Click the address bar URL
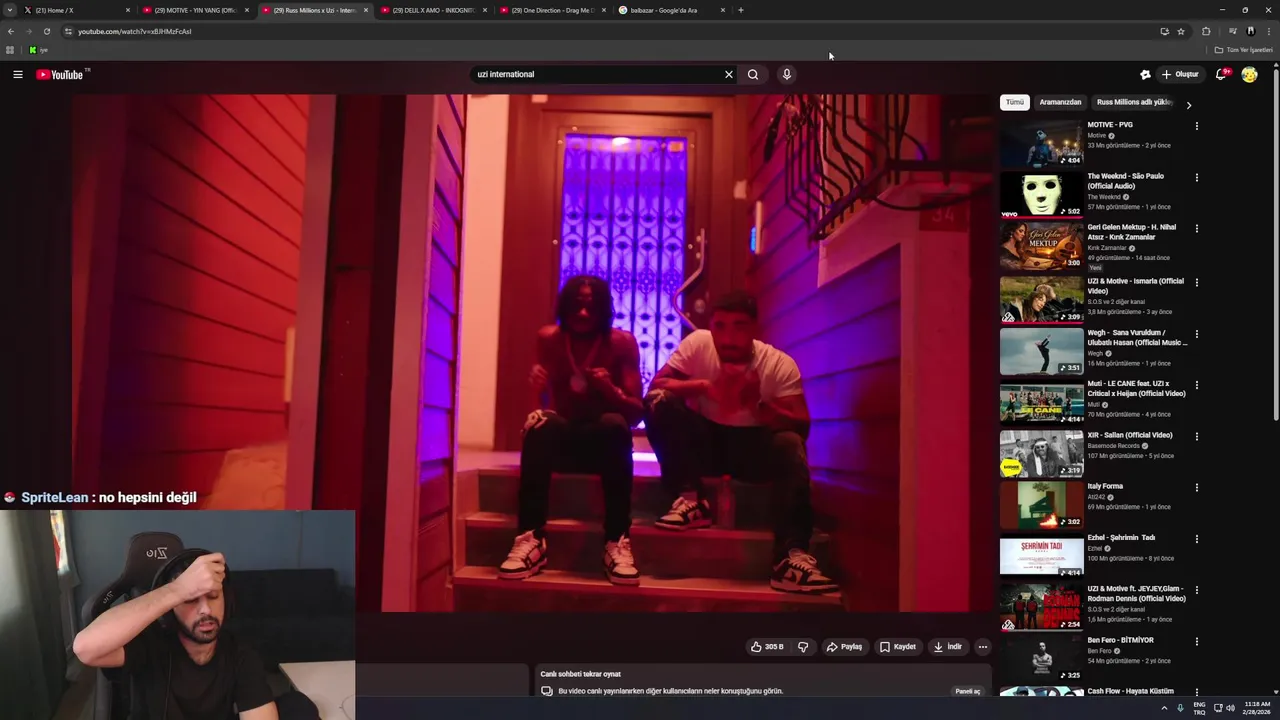Screen dimensions: 1280x720 pyautogui.click(x=135, y=31)
